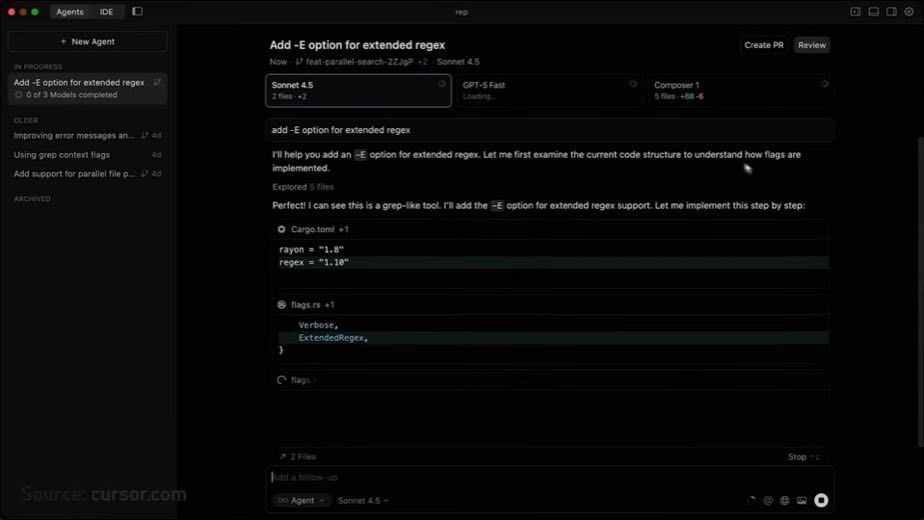Image resolution: width=924 pixels, height=520 pixels.
Task: Click the user prompt bubble add -E option
Action: point(549,130)
